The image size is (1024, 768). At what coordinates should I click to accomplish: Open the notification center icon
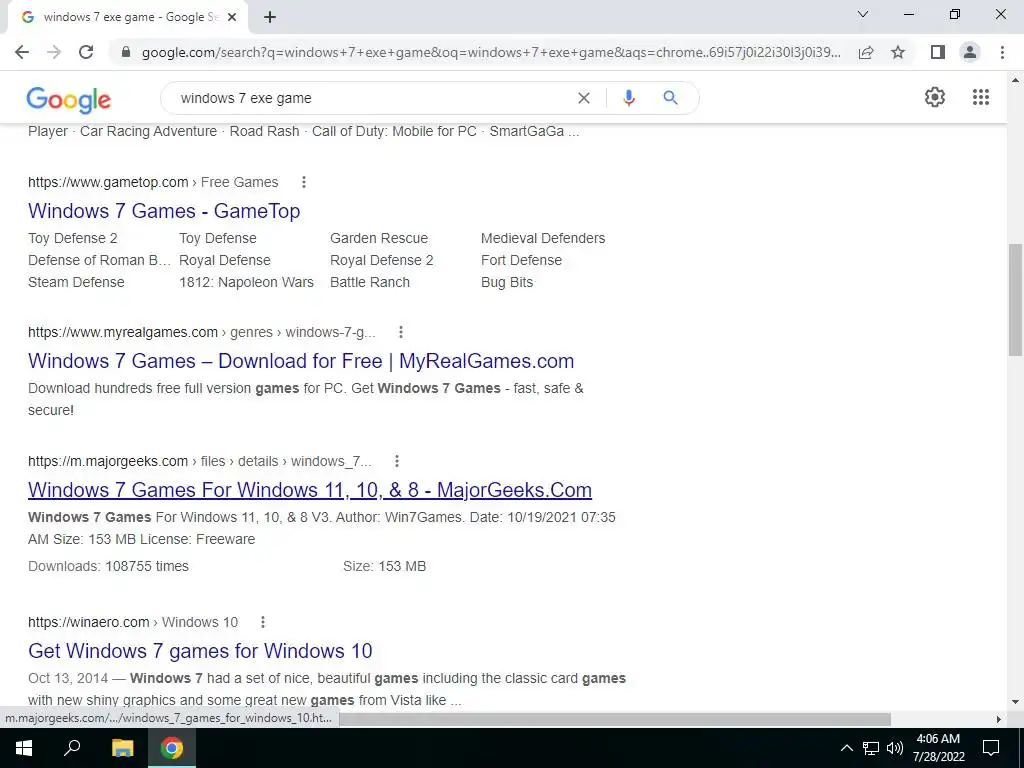pyautogui.click(x=991, y=748)
